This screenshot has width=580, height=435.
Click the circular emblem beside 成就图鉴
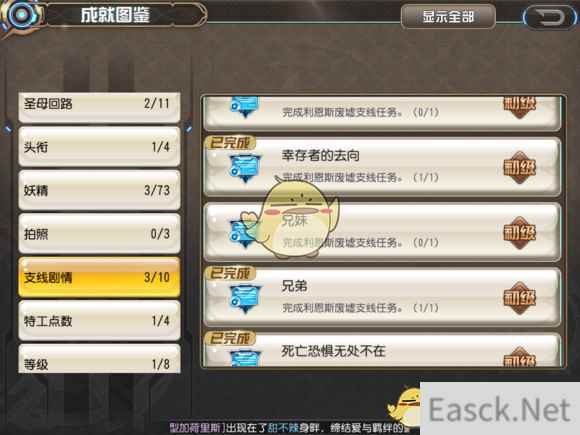[21, 15]
